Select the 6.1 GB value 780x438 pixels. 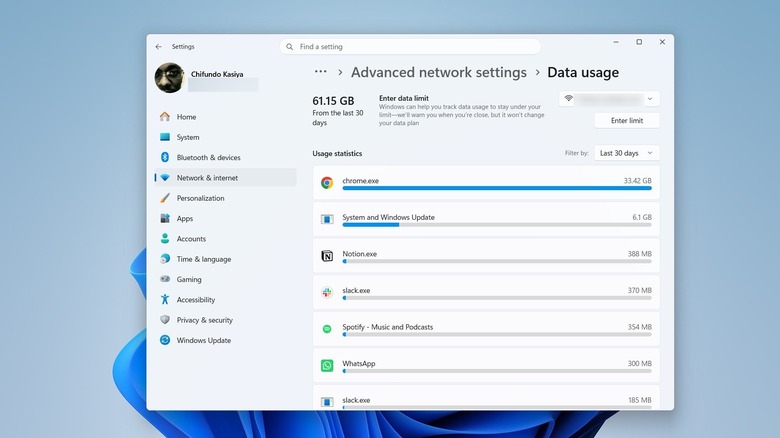[642, 218]
